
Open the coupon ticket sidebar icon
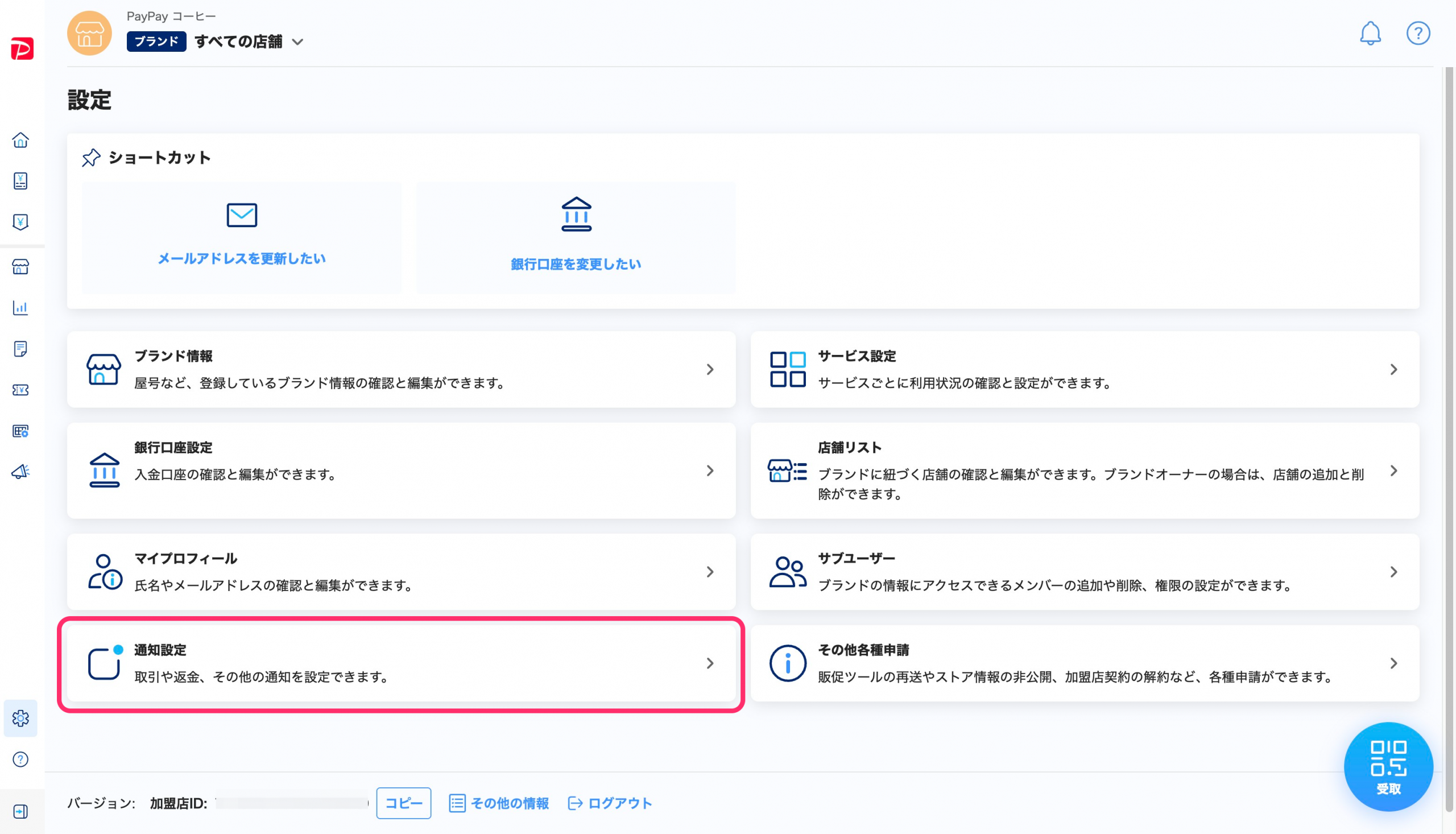(x=20, y=390)
